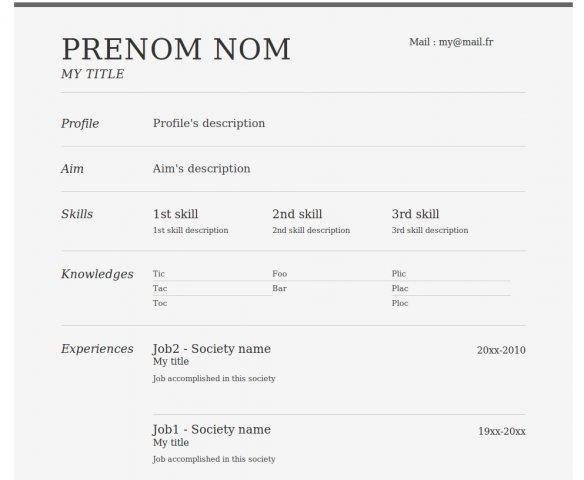584x480 pixels.
Task: Click the Job1 - Society name heading
Action: tap(212, 430)
